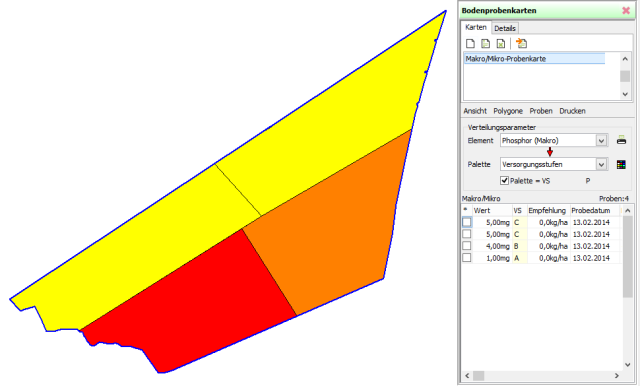Switch to the Karten tab
This screenshot has height=386, width=640.
coord(476,27)
